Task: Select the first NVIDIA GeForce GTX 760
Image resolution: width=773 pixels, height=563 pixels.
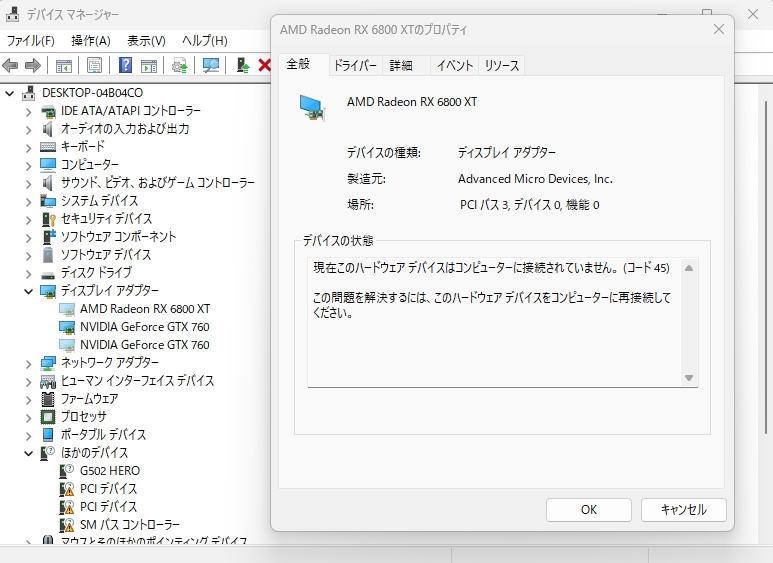Action: (x=144, y=327)
